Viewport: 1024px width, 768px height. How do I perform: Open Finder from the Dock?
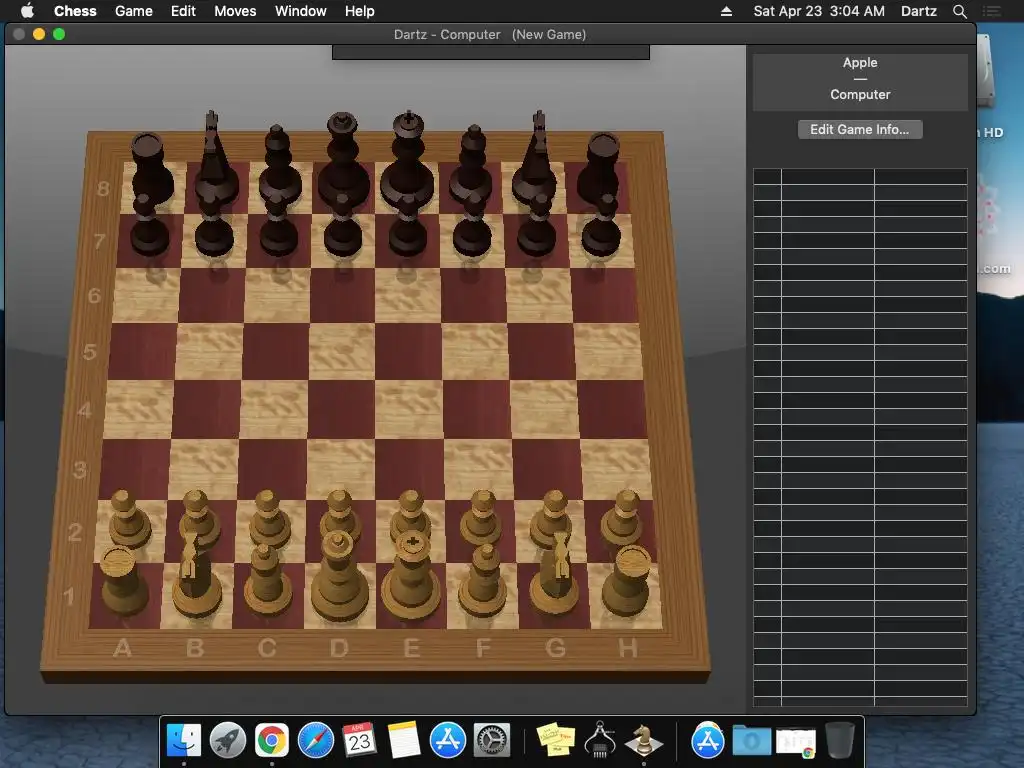coord(184,740)
